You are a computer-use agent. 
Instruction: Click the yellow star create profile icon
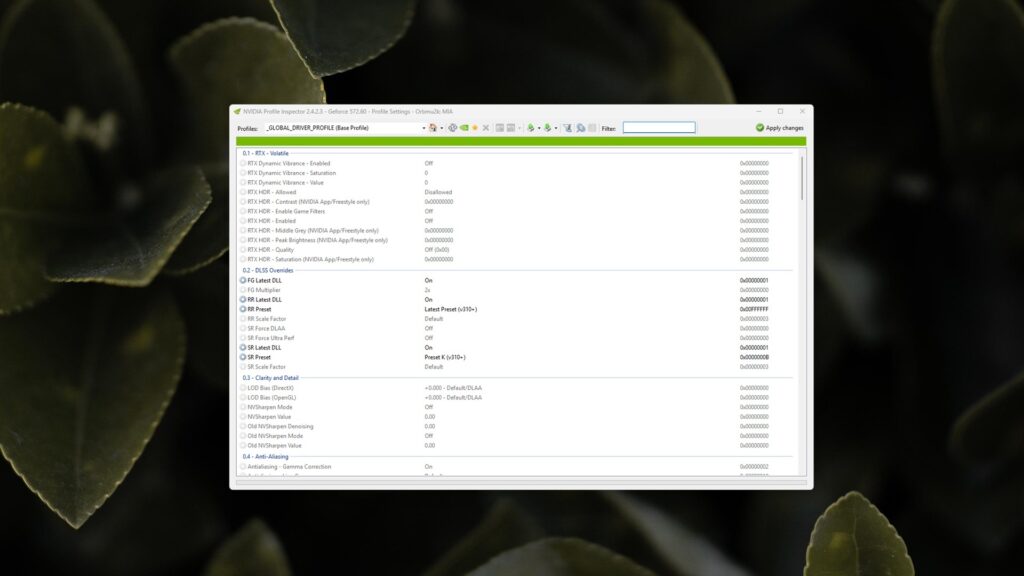click(x=475, y=128)
